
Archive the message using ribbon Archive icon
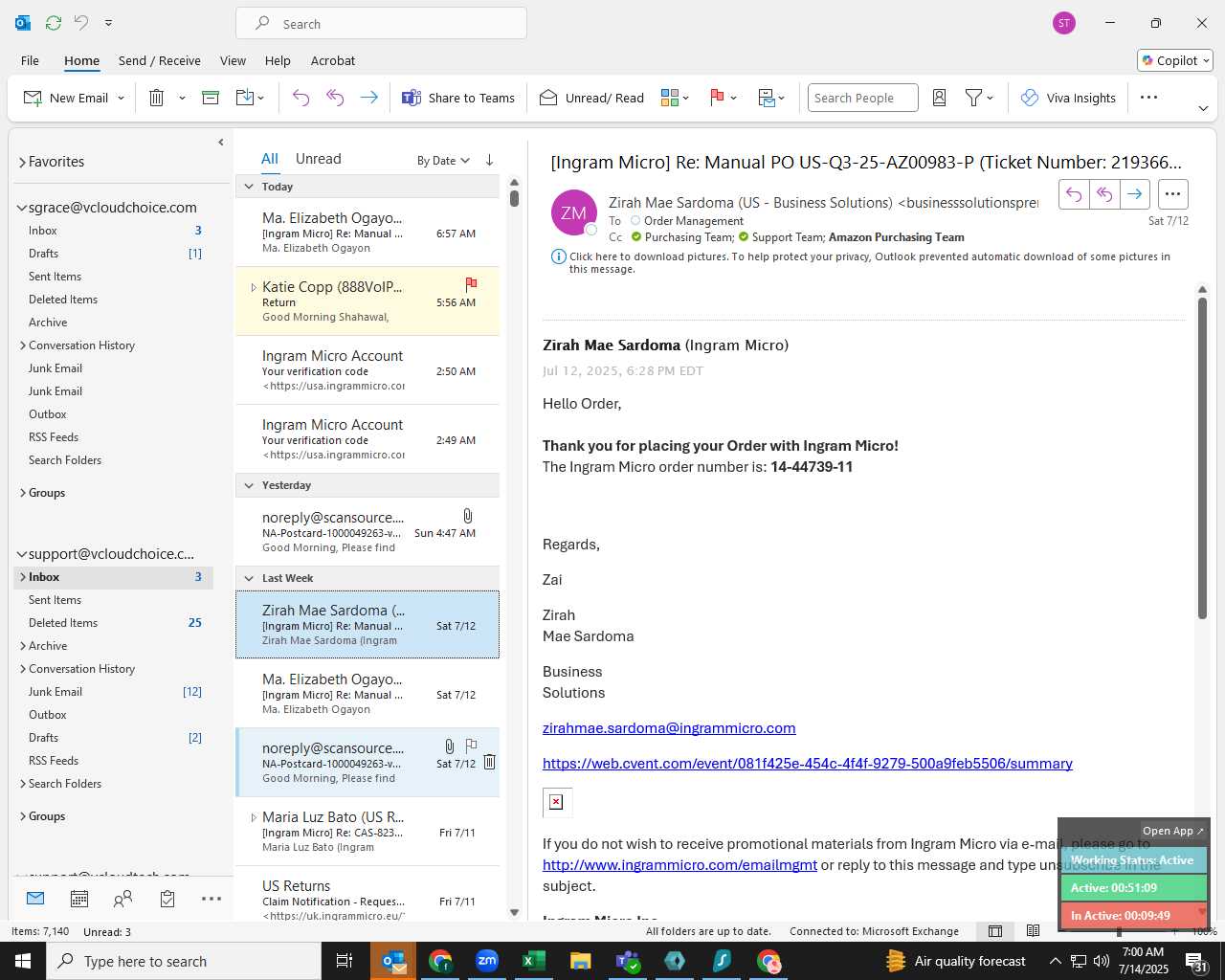[211, 98]
